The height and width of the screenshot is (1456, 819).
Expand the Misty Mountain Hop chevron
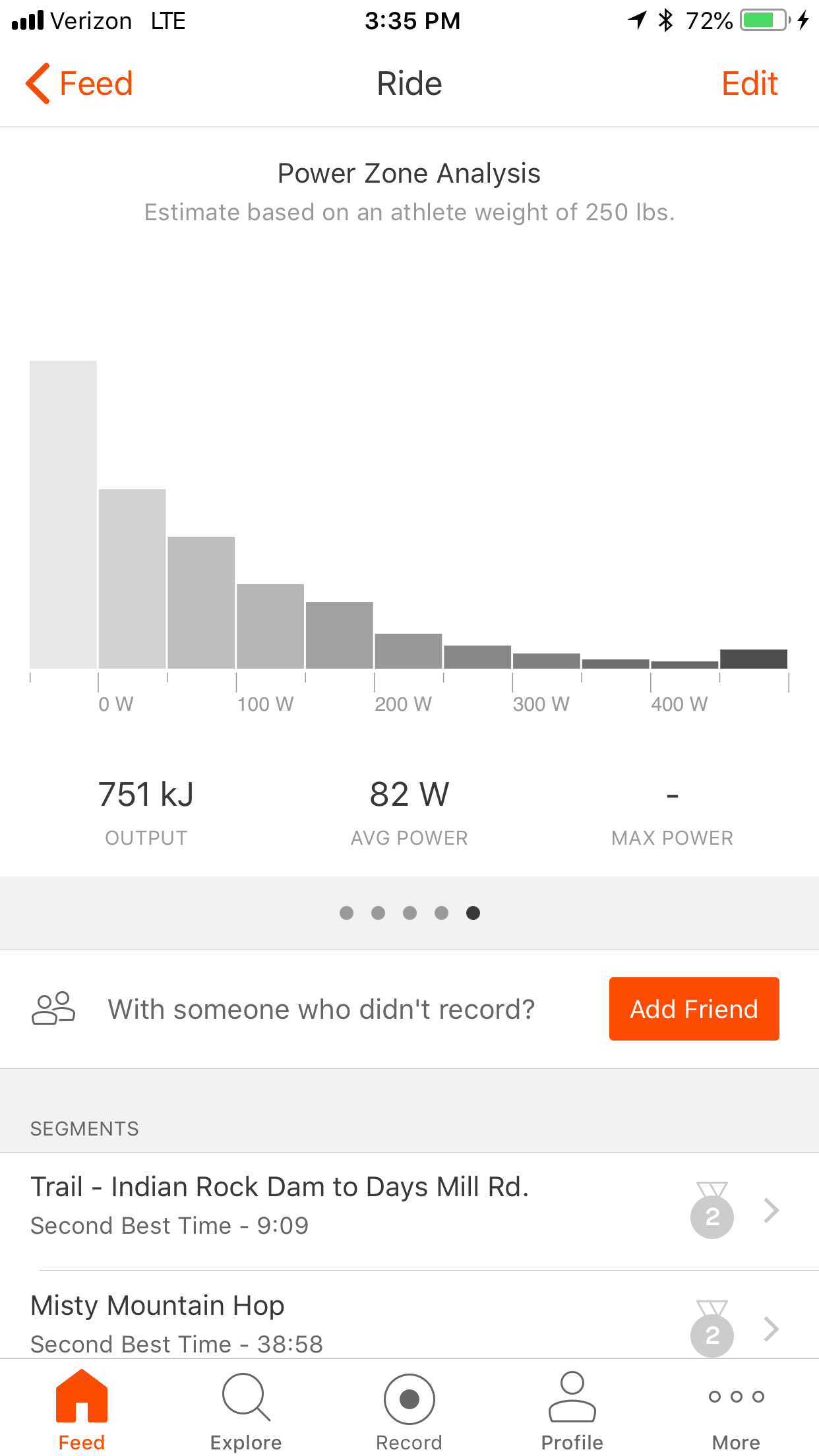point(771,1329)
